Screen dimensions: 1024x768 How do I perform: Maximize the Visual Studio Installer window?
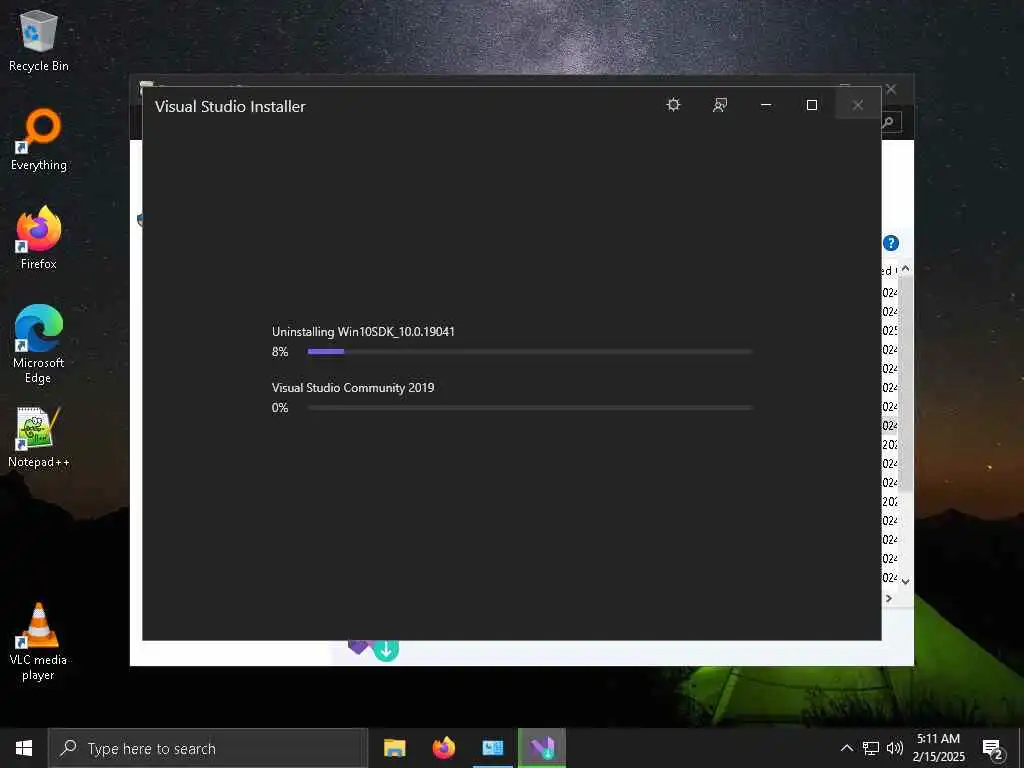point(812,105)
